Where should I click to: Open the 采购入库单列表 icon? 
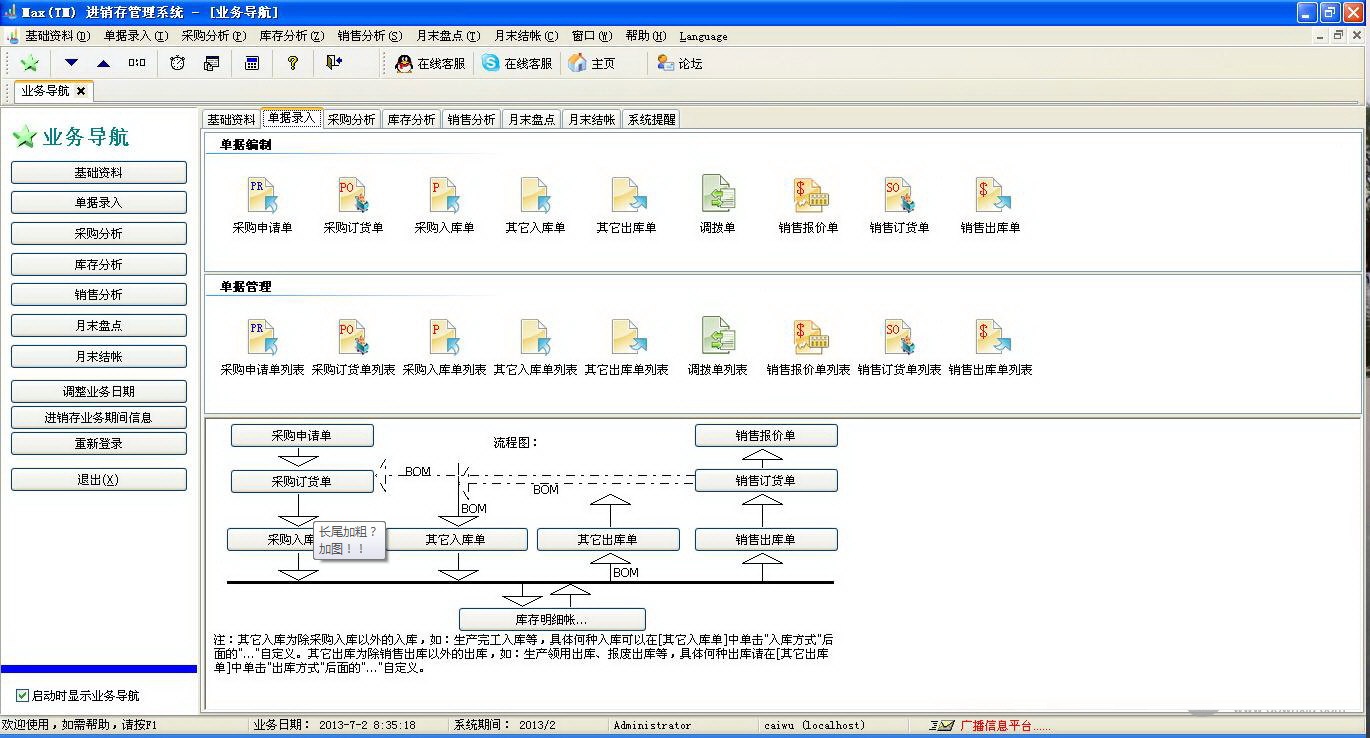444,337
